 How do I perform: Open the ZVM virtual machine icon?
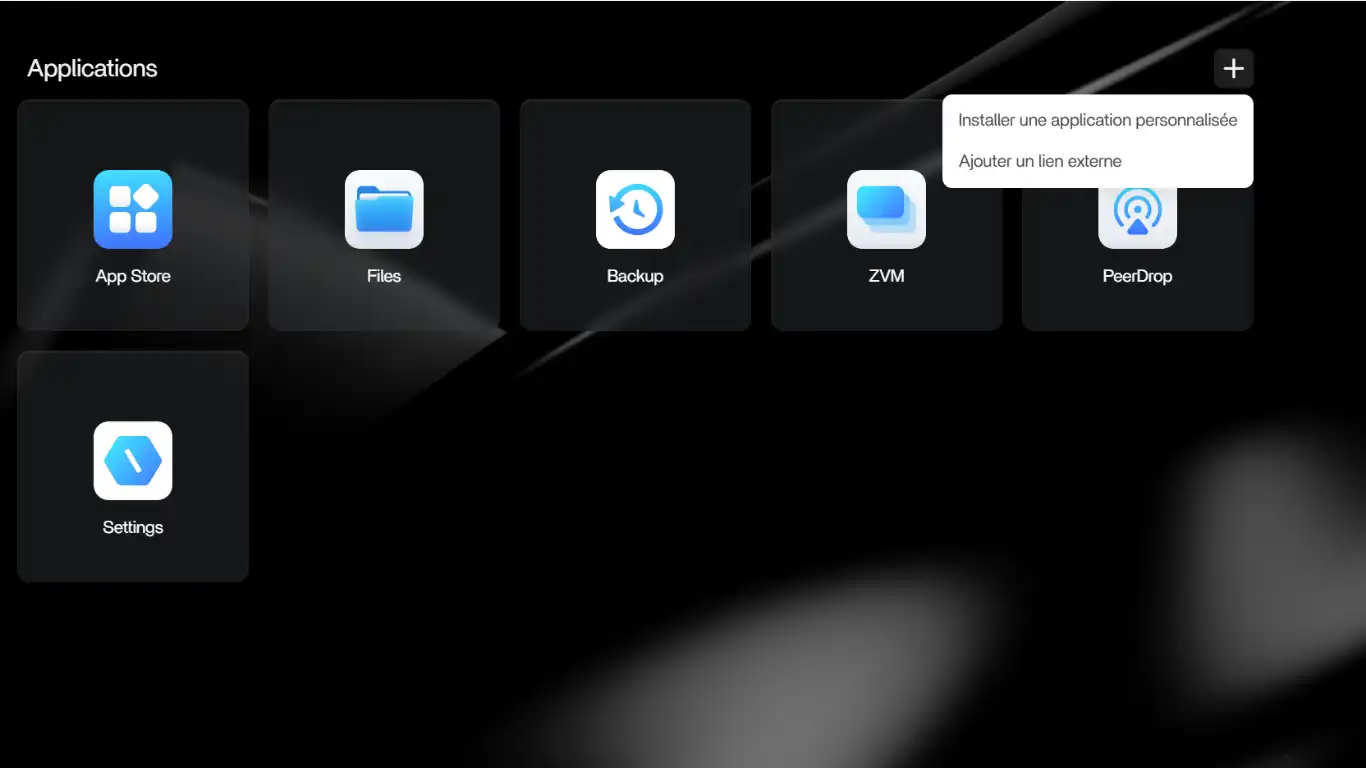886,209
